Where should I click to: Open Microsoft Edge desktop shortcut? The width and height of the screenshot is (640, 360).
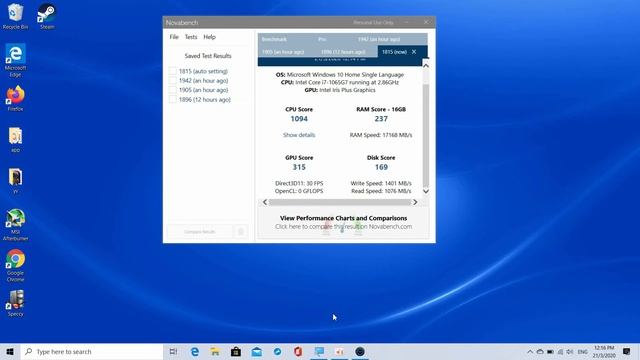click(x=15, y=60)
